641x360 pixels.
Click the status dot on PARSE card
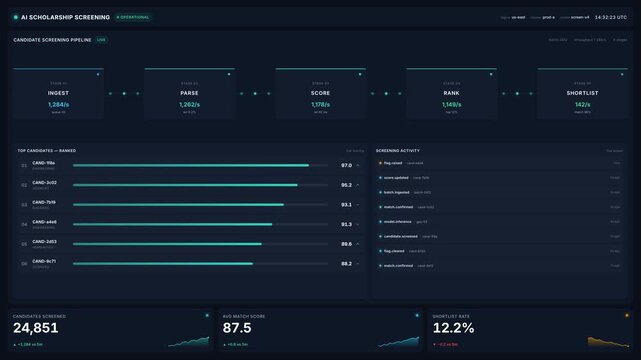pyautogui.click(x=229, y=74)
